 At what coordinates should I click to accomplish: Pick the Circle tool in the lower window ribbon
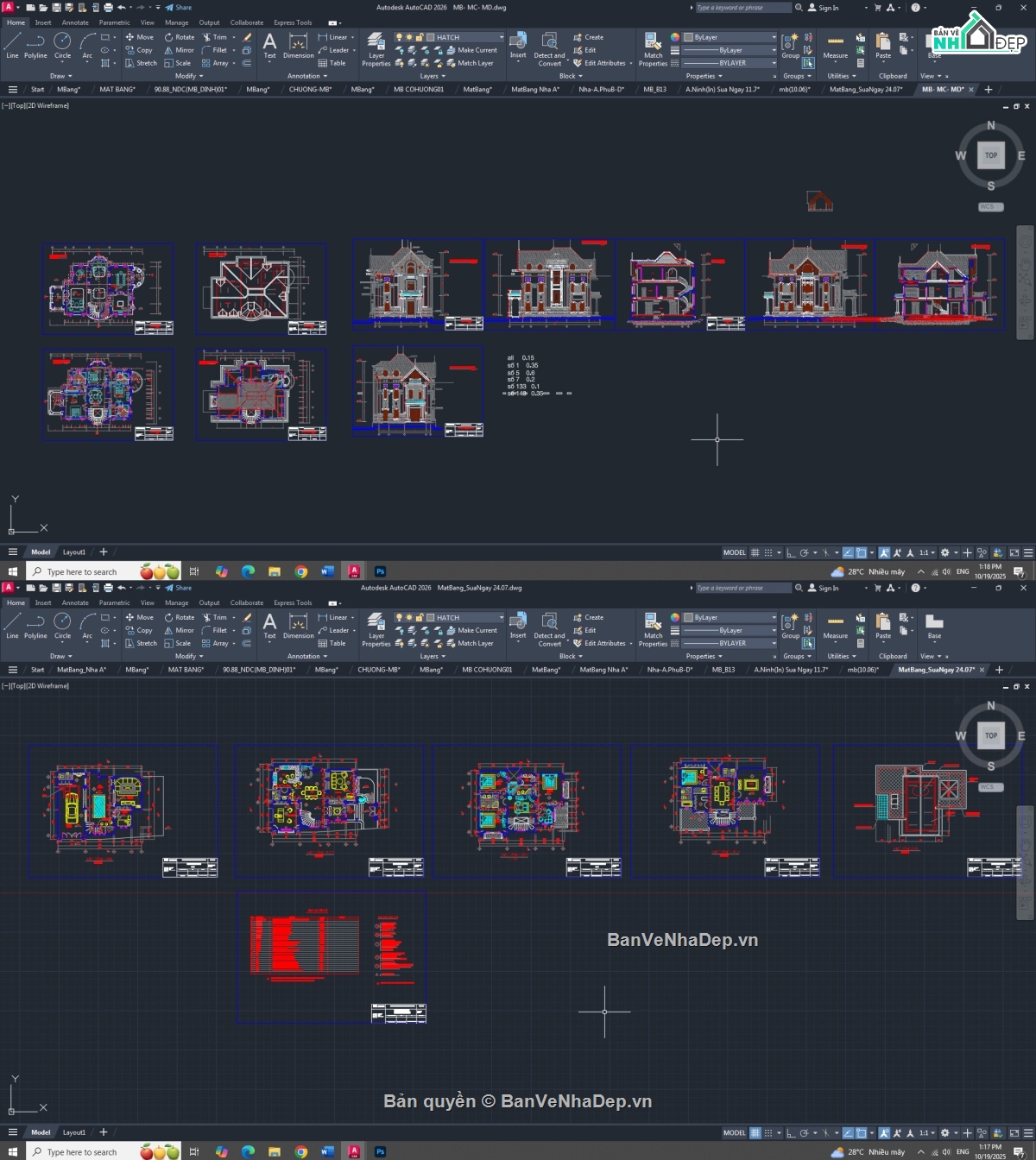coord(62,624)
